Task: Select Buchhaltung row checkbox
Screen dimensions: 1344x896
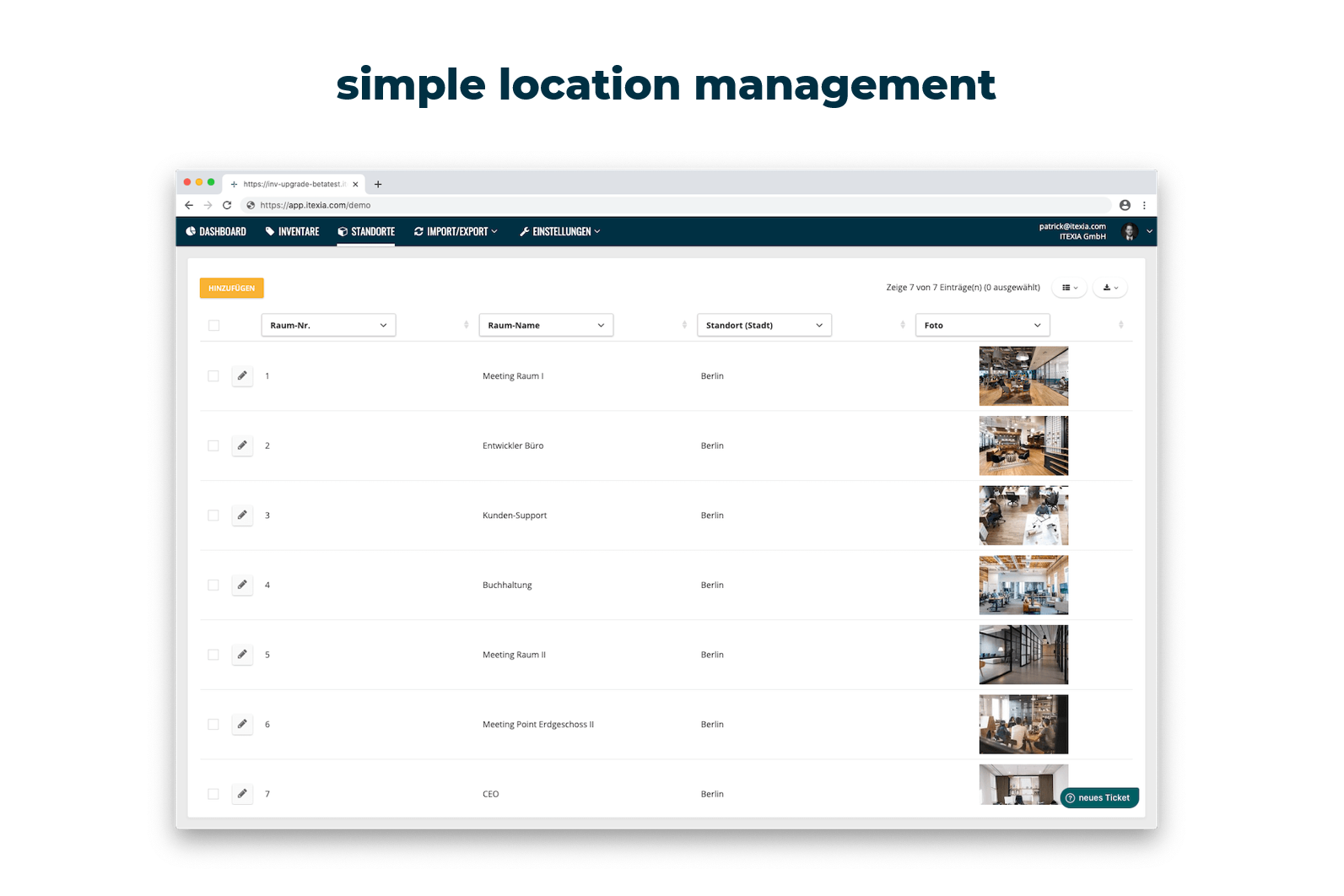Action: pyautogui.click(x=213, y=585)
